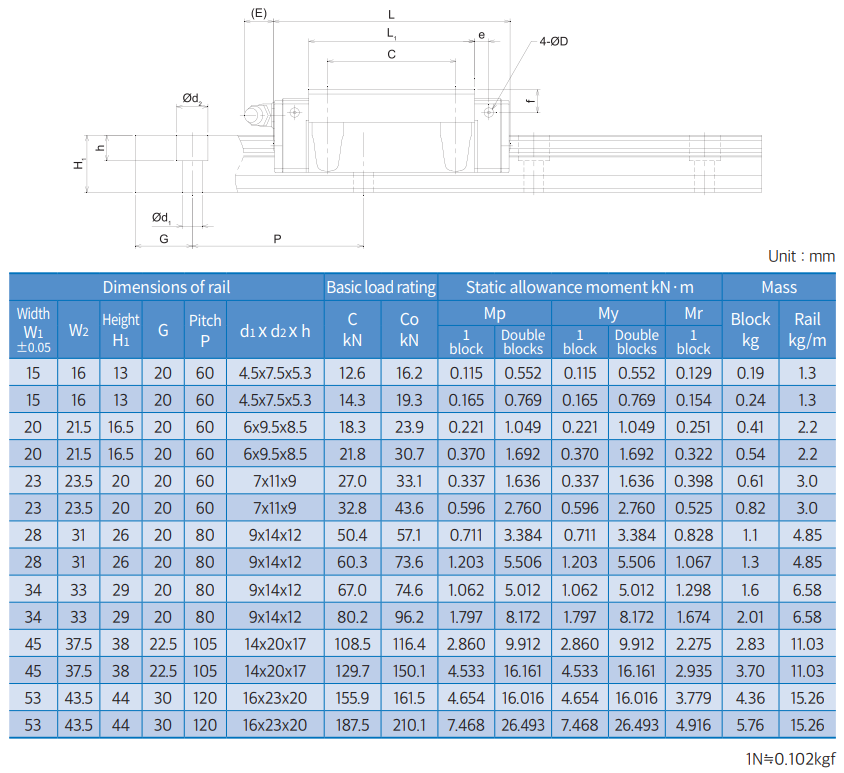Screen dimensions: 844x773
Task: Select the "Height H1" column header
Action: (121, 330)
